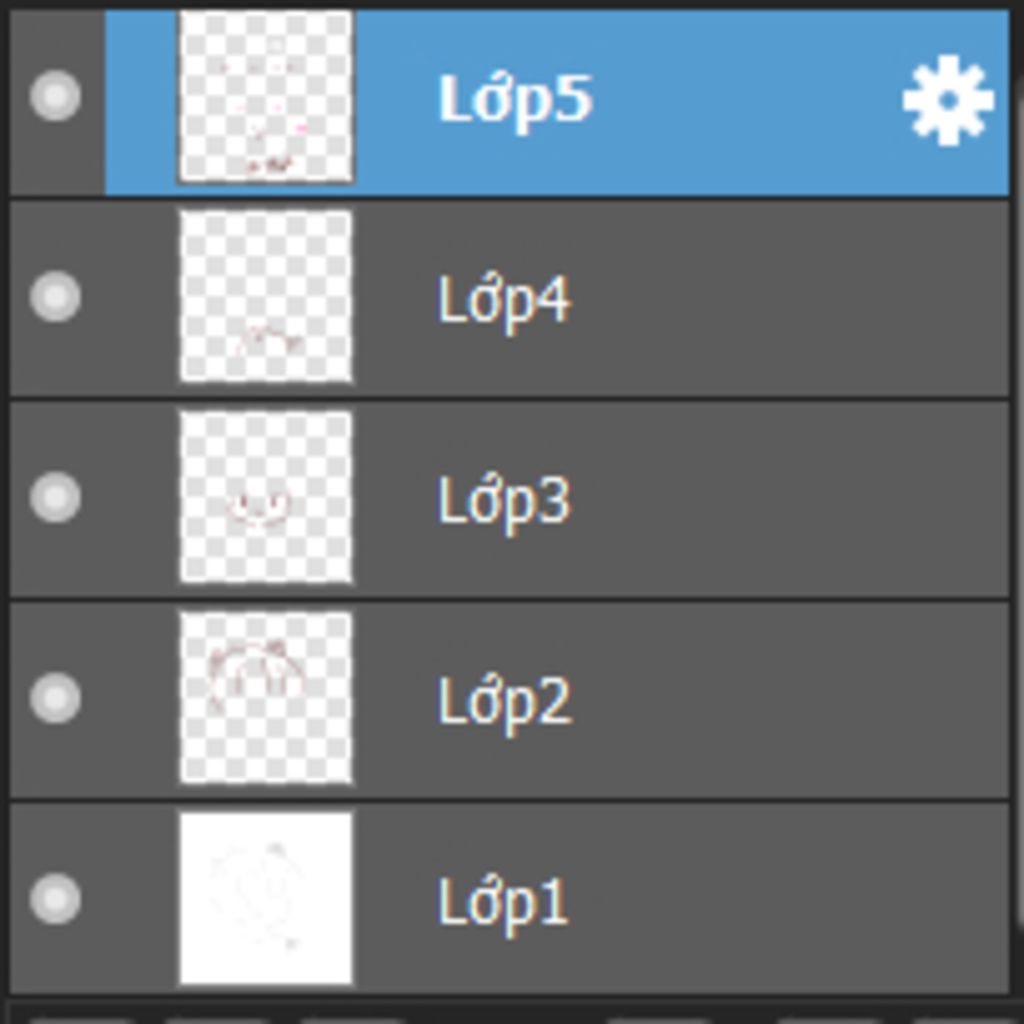Click the Lớp5 layer name text
Viewport: 1024px width, 1024px height.
click(515, 100)
